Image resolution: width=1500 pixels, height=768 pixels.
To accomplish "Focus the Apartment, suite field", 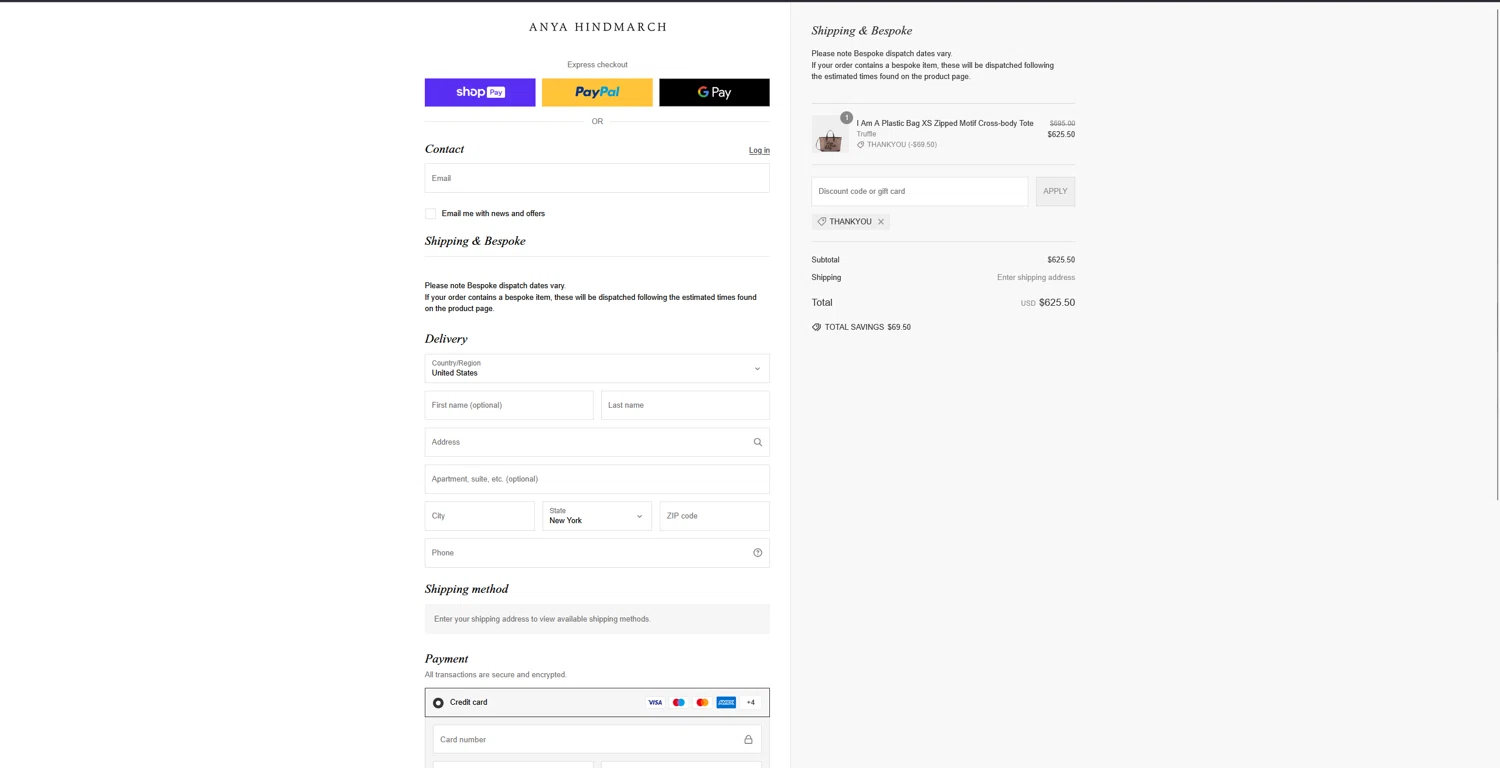I will [x=597, y=479].
